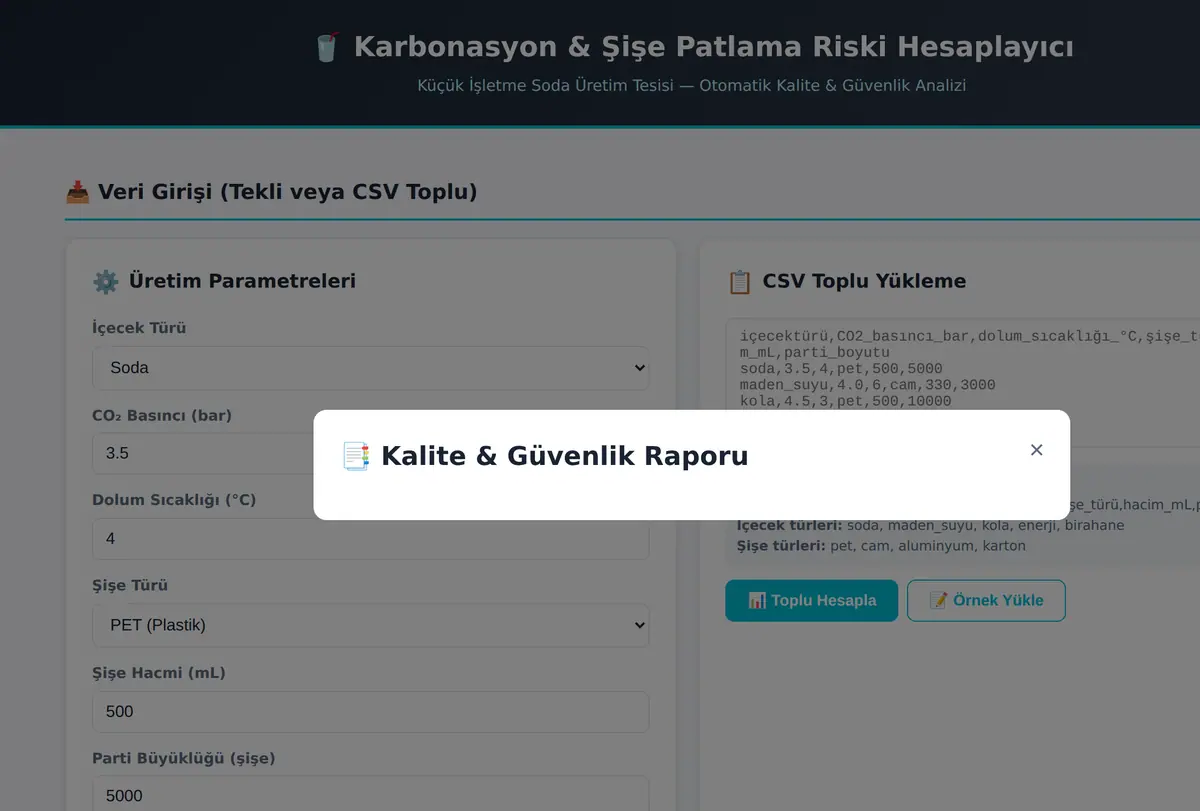Click the 'Şişe Hacmi (mL)' label

(159, 673)
